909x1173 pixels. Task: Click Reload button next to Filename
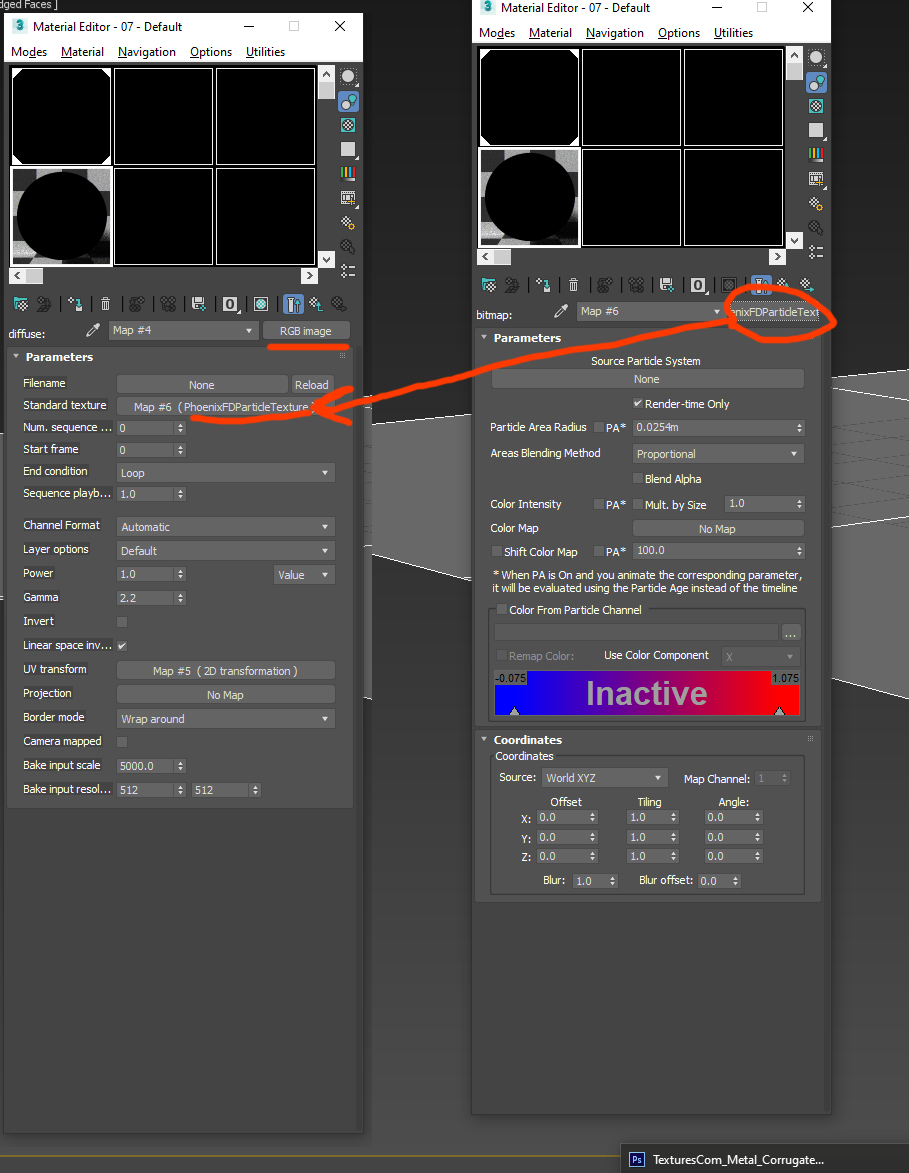coord(311,385)
